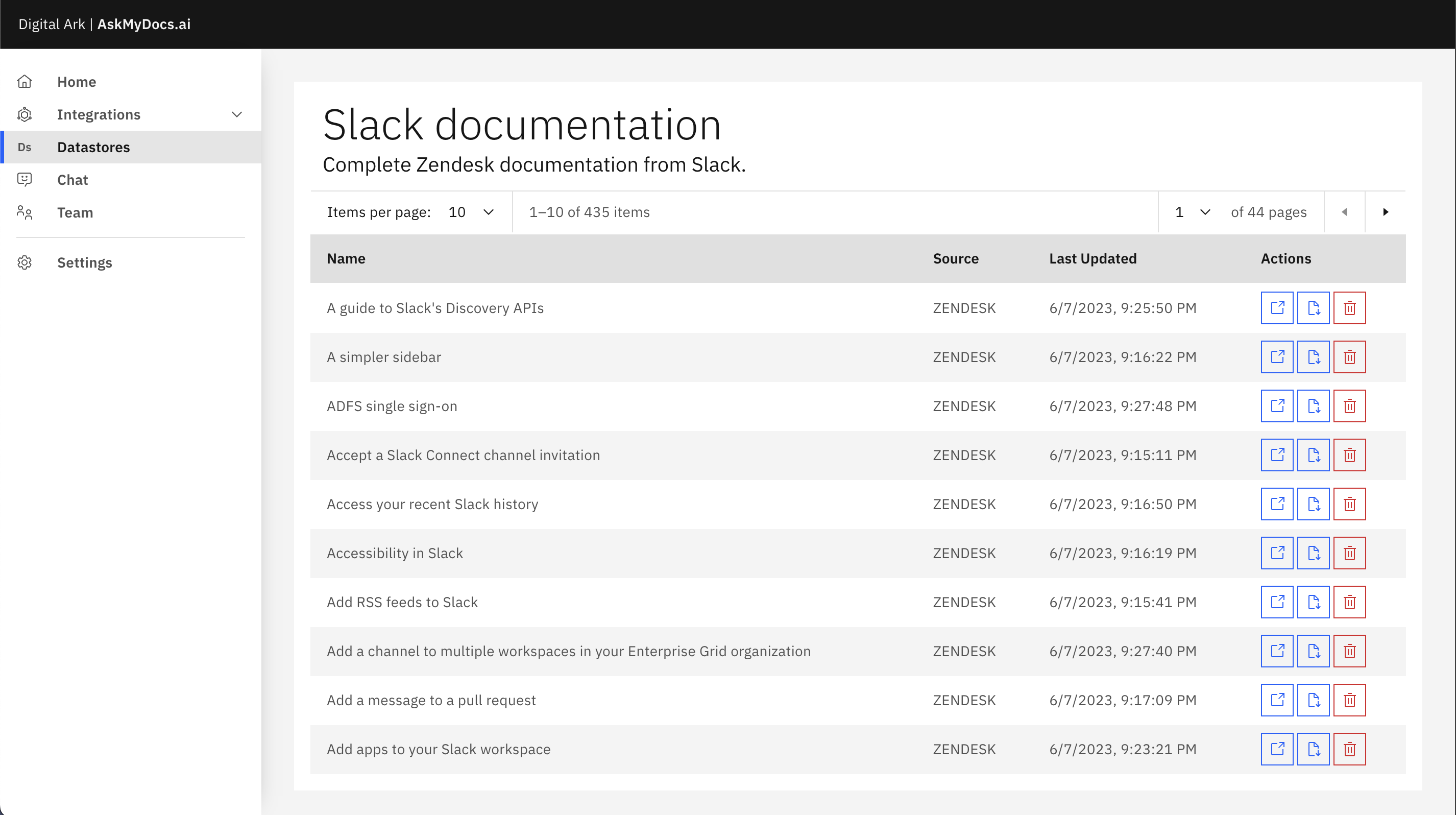This screenshot has width=1456, height=815.
Task: Download document for A guide to Slack's Discovery APIs
Action: coord(1313,308)
